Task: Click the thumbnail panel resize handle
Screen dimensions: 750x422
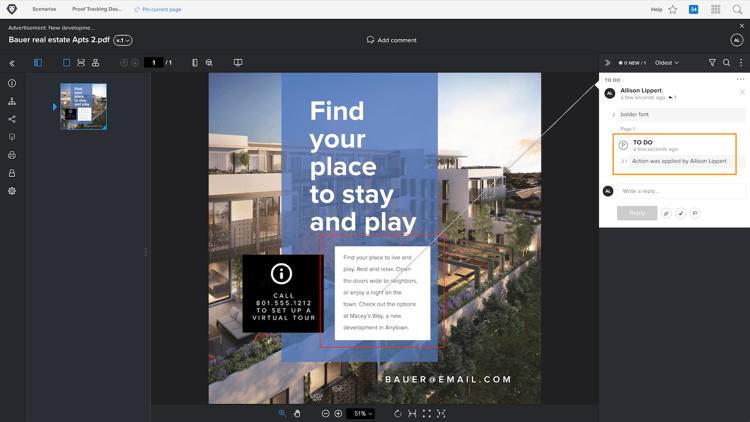Action: [x=146, y=252]
